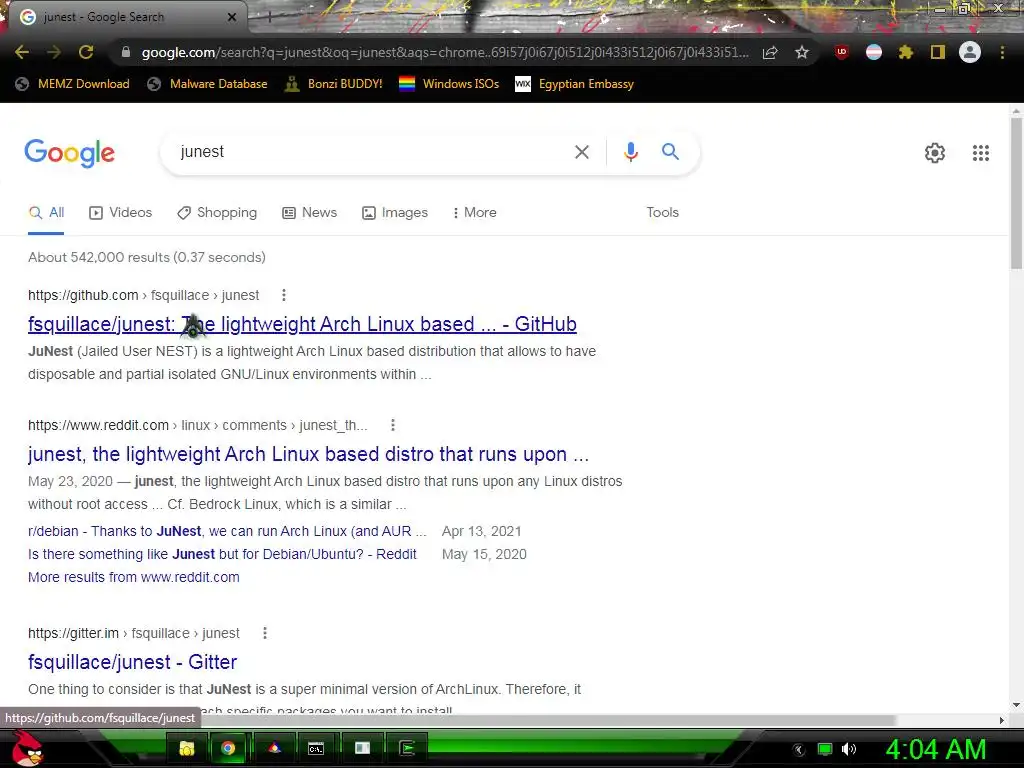Open the MEMZ Download bookmark
This screenshot has width=1024, height=768.
point(72,84)
